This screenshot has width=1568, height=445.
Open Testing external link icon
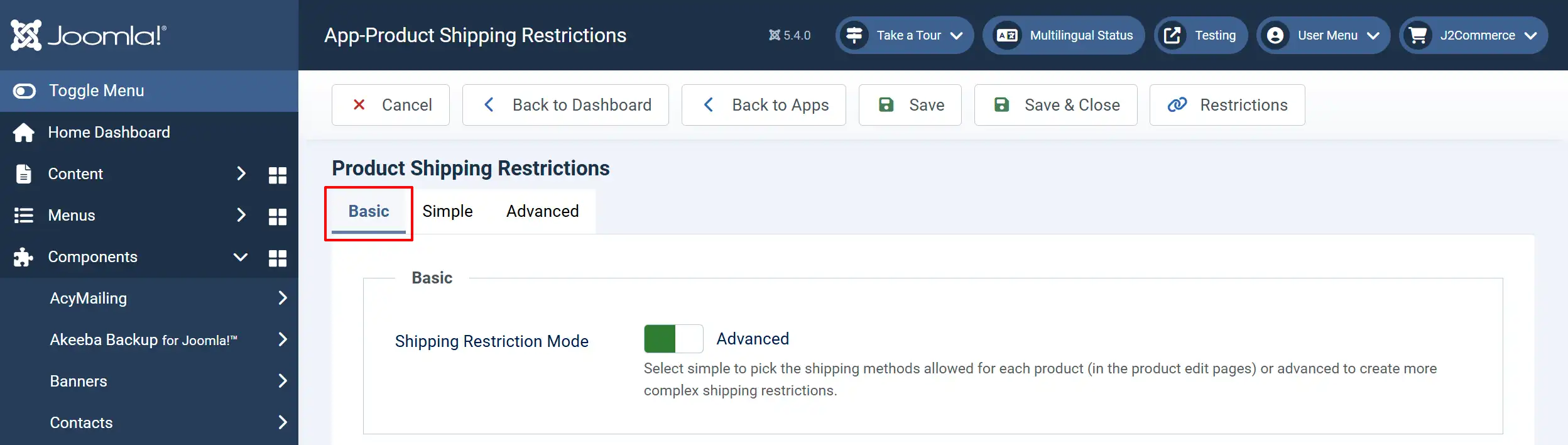[1172, 35]
